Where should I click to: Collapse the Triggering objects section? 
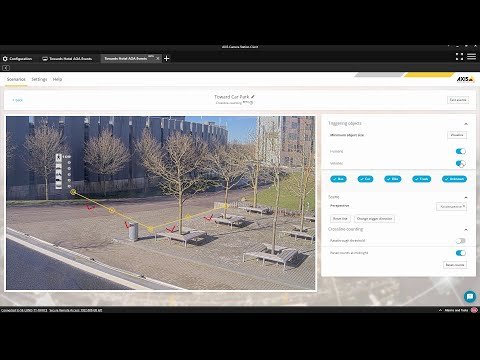pyautogui.click(x=466, y=124)
